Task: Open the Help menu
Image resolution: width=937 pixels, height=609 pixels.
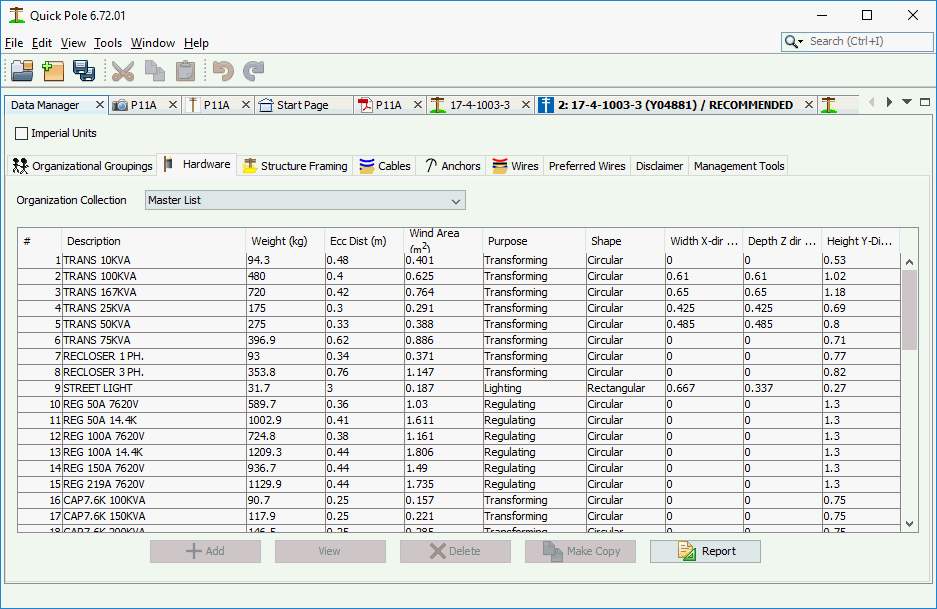Action: pyautogui.click(x=196, y=43)
